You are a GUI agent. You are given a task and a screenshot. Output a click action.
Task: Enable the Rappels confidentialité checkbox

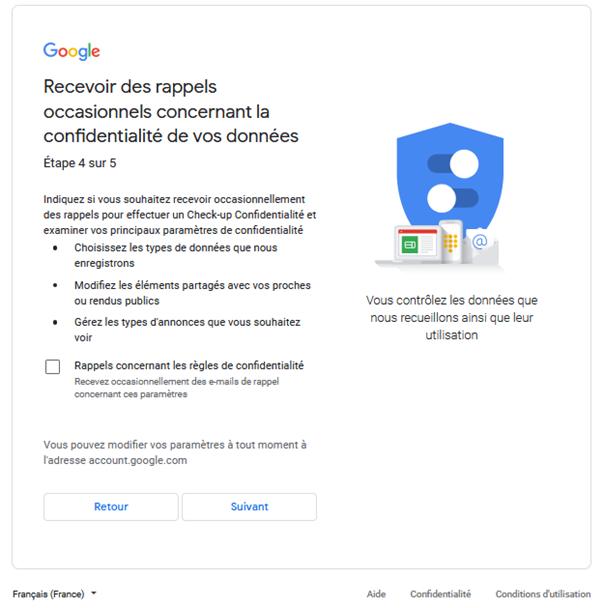point(53,367)
